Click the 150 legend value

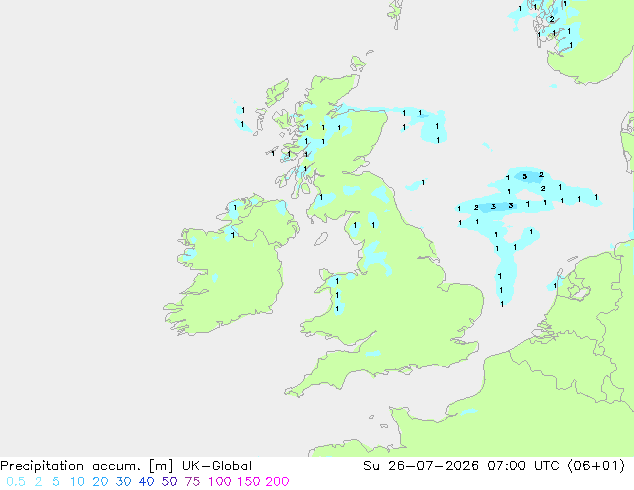point(248,482)
